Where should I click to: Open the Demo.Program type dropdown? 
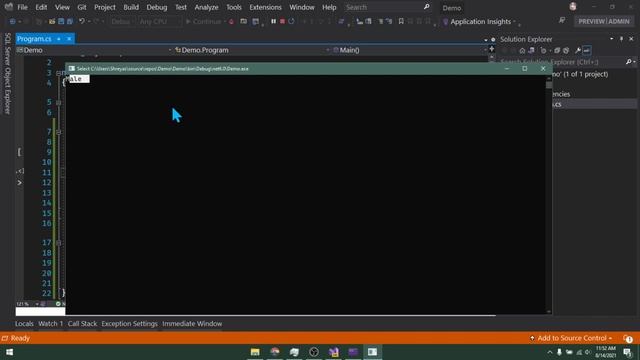point(252,50)
